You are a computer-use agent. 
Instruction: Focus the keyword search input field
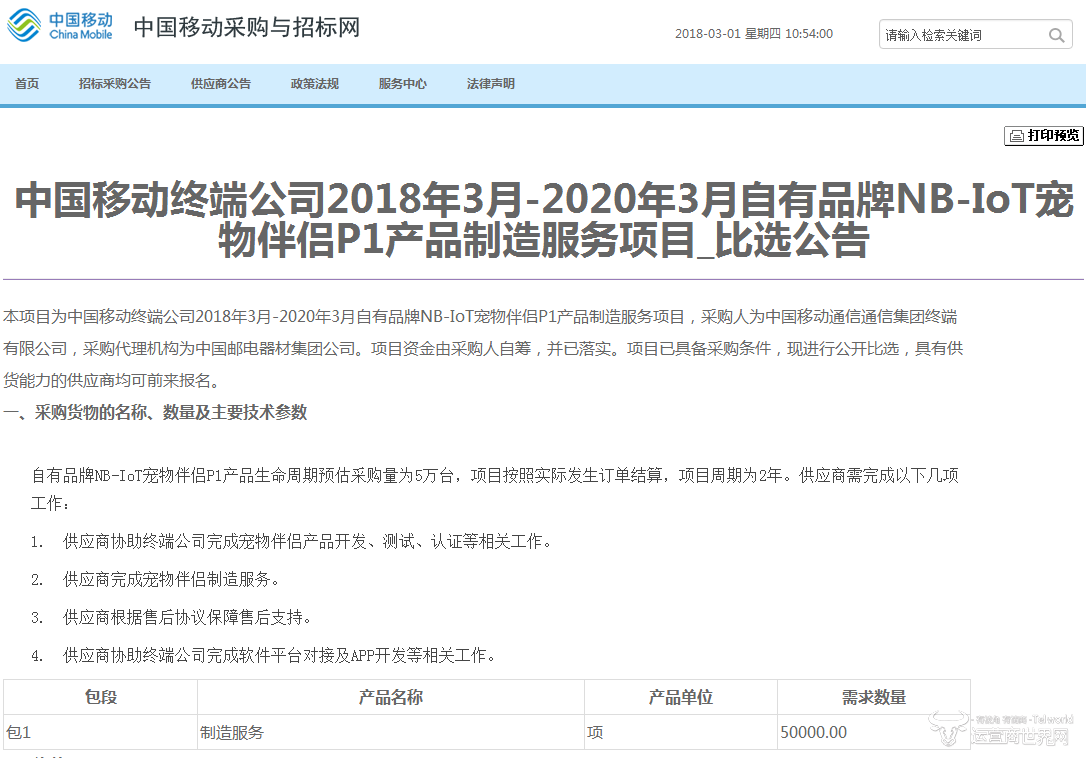(960, 36)
